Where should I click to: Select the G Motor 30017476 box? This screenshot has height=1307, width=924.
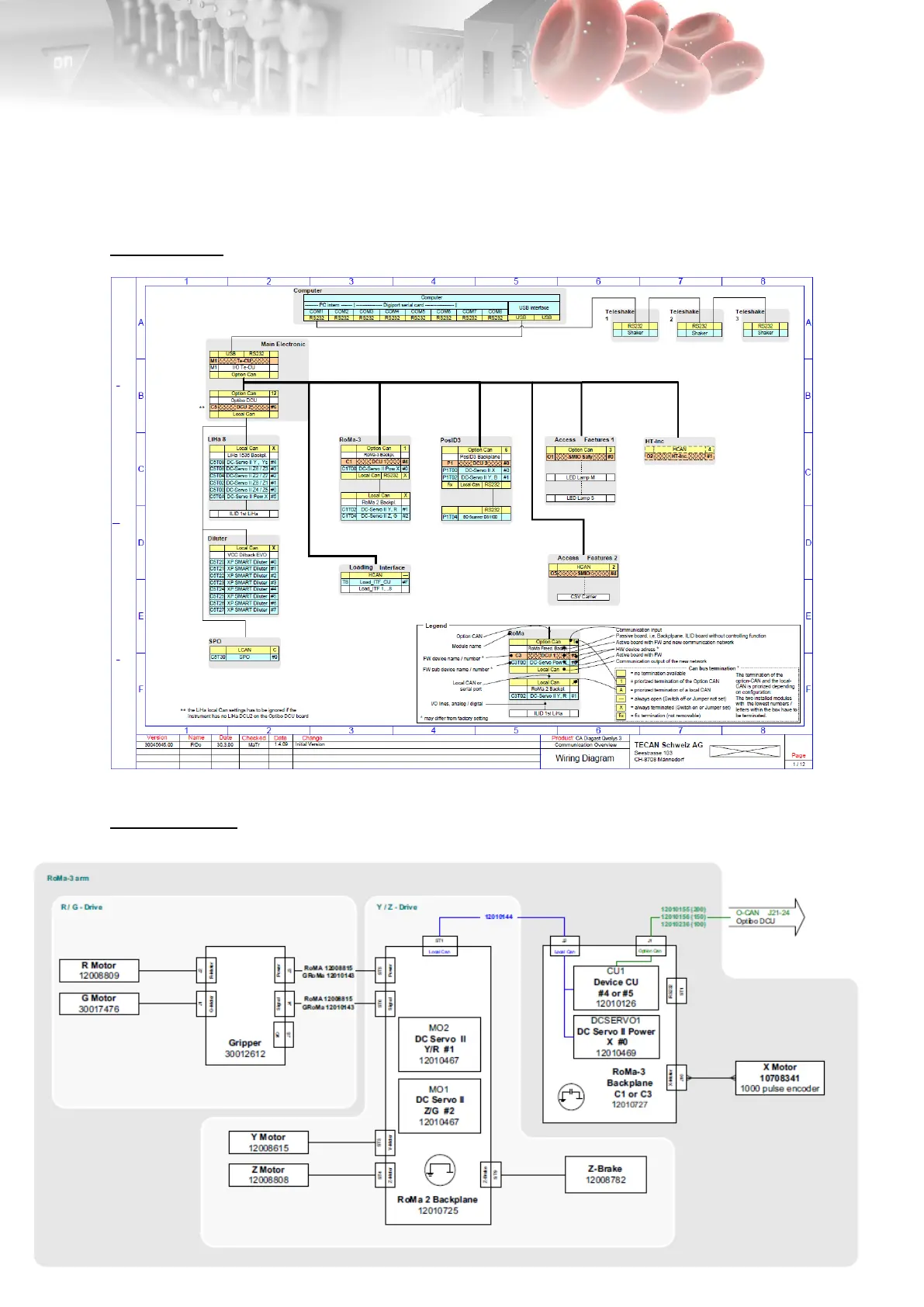click(99, 1004)
